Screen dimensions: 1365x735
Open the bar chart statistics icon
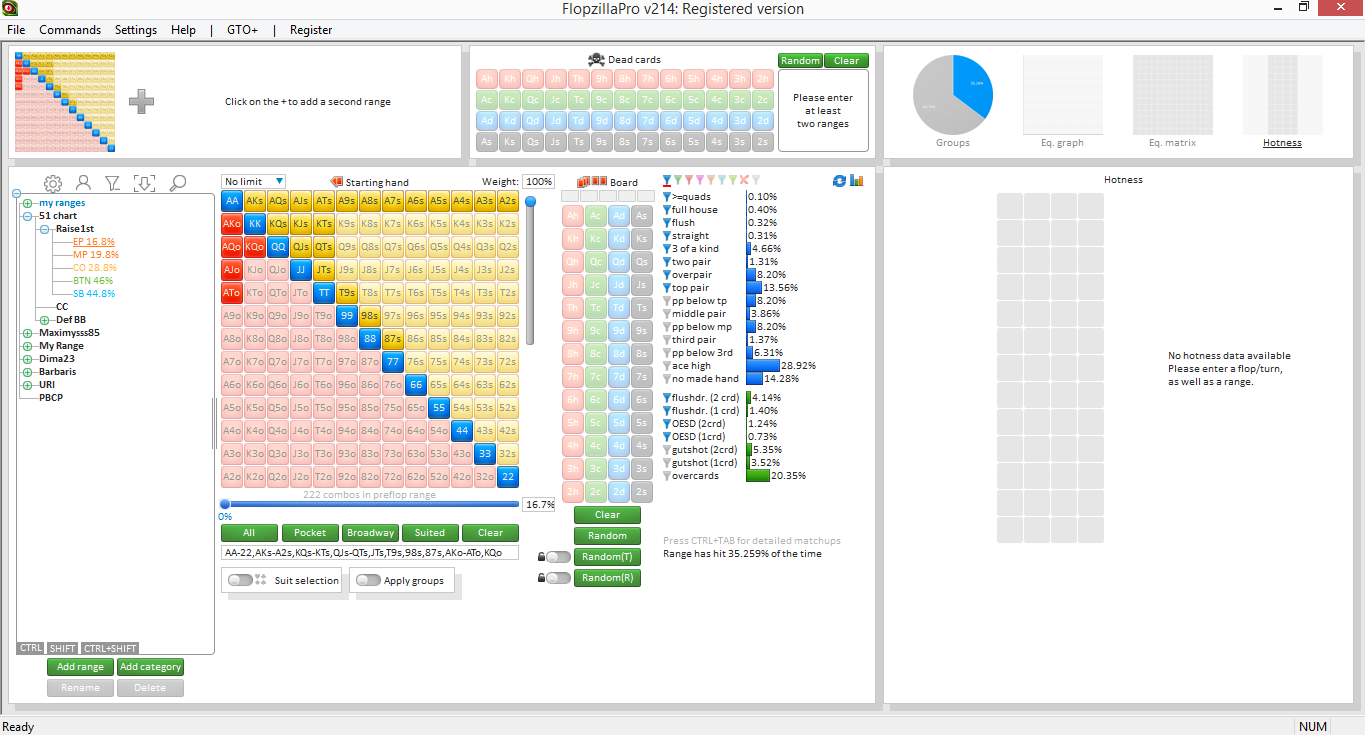click(856, 181)
